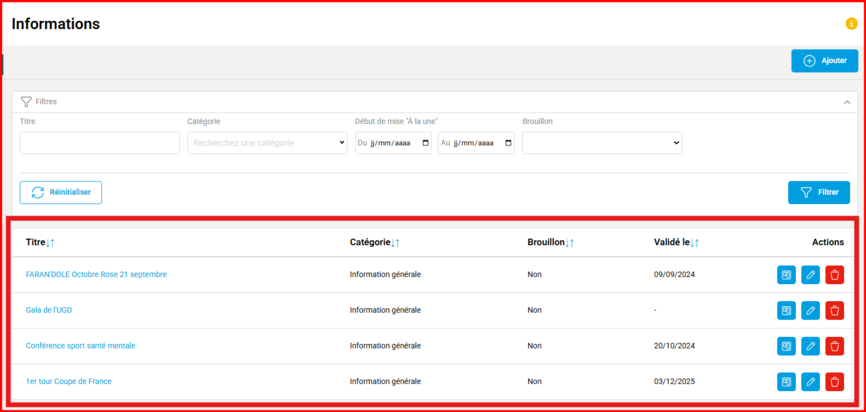The width and height of the screenshot is (866, 412).
Task: Focus the Titre filter text field
Action: click(x=99, y=143)
